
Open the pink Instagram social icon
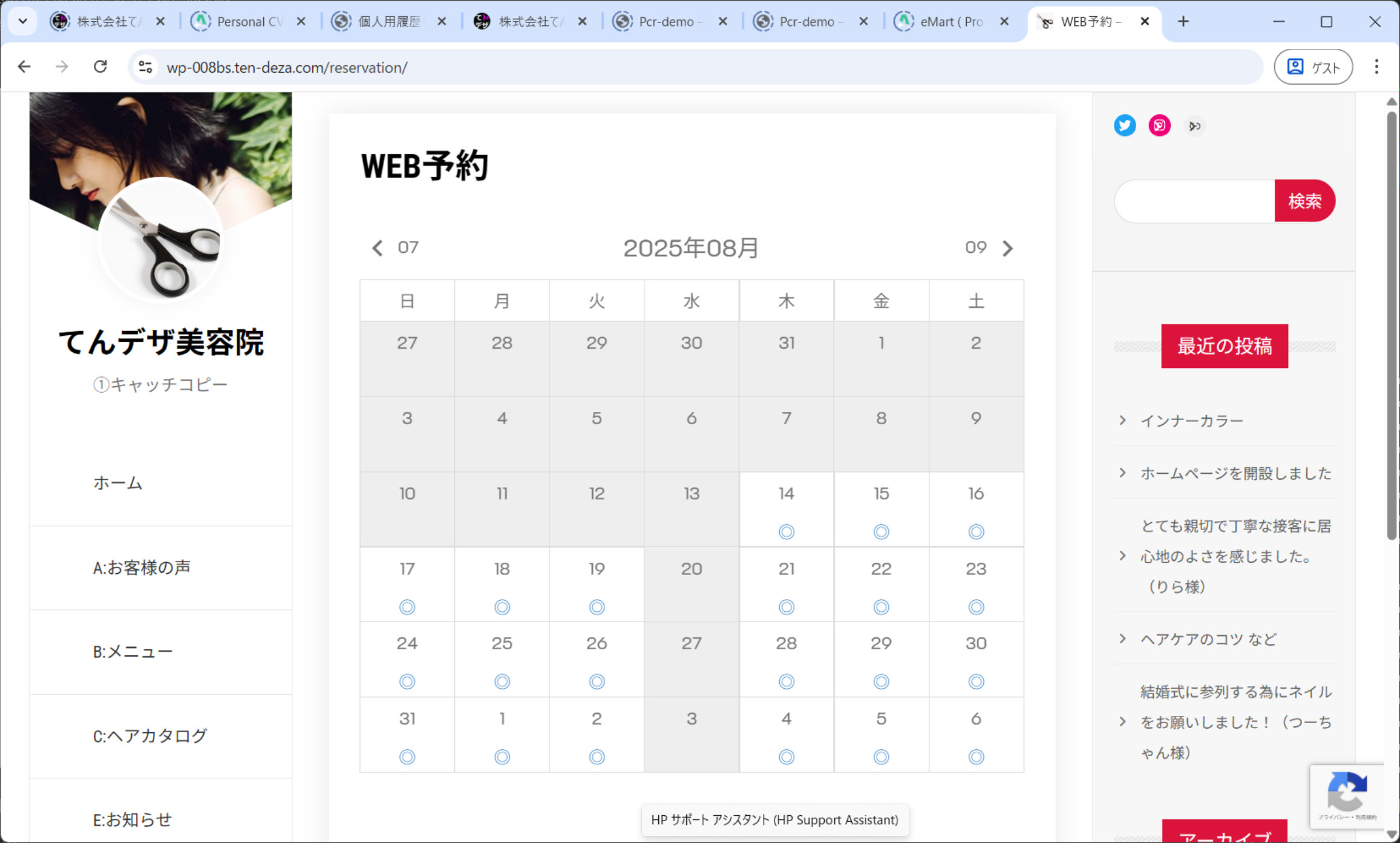(x=1159, y=126)
